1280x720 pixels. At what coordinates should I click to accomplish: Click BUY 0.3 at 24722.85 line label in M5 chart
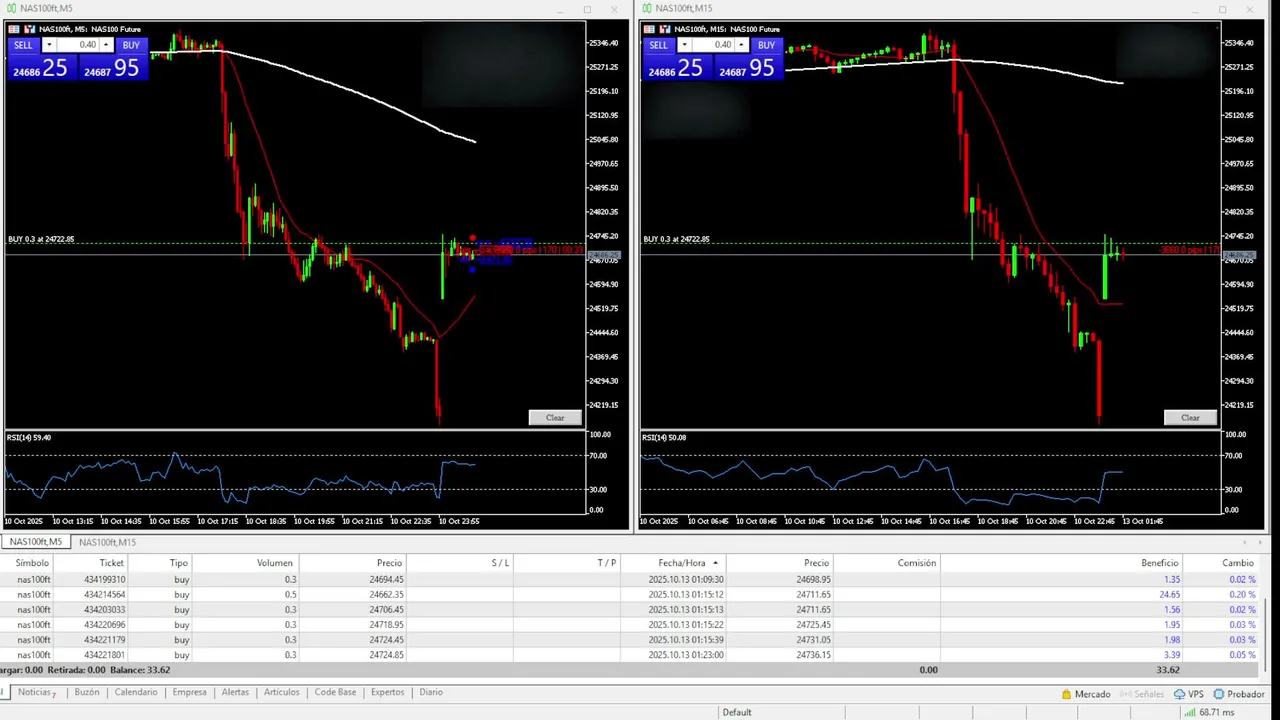tap(41, 239)
